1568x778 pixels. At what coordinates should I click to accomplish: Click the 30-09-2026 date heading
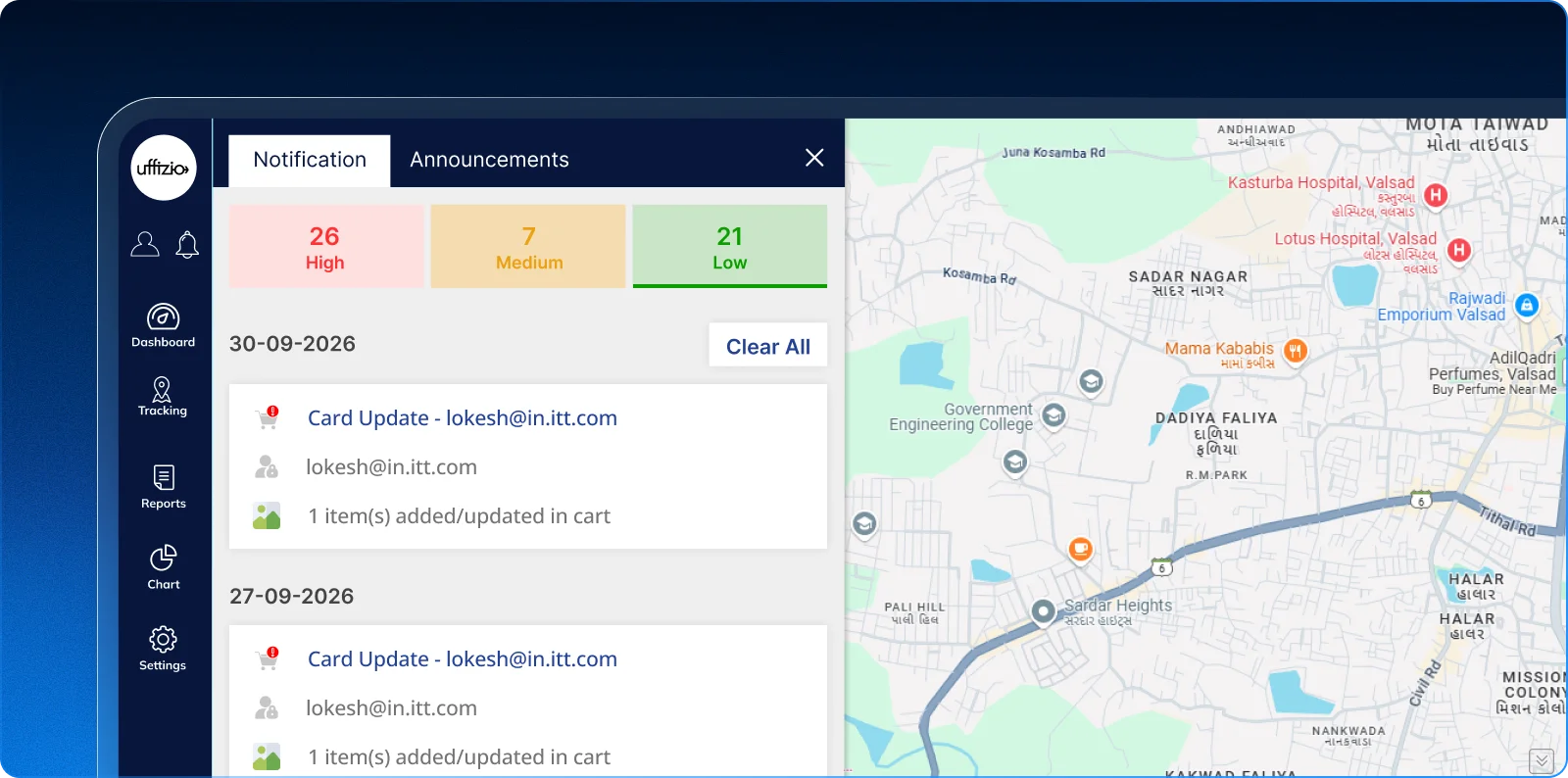coord(292,344)
